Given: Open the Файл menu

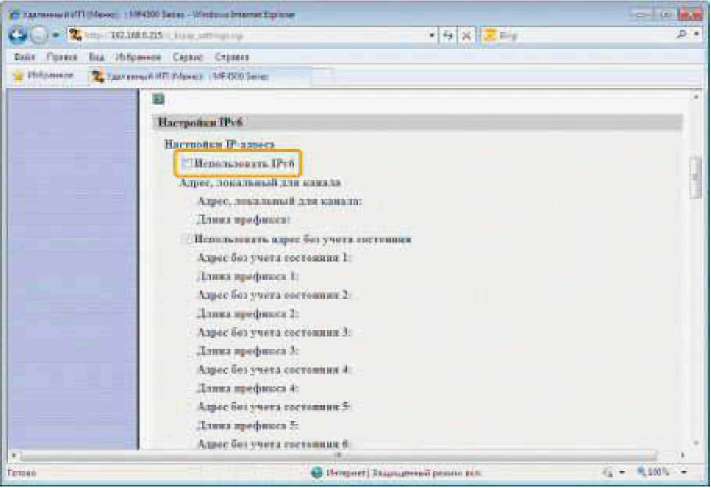Looking at the screenshot, I should 25,57.
